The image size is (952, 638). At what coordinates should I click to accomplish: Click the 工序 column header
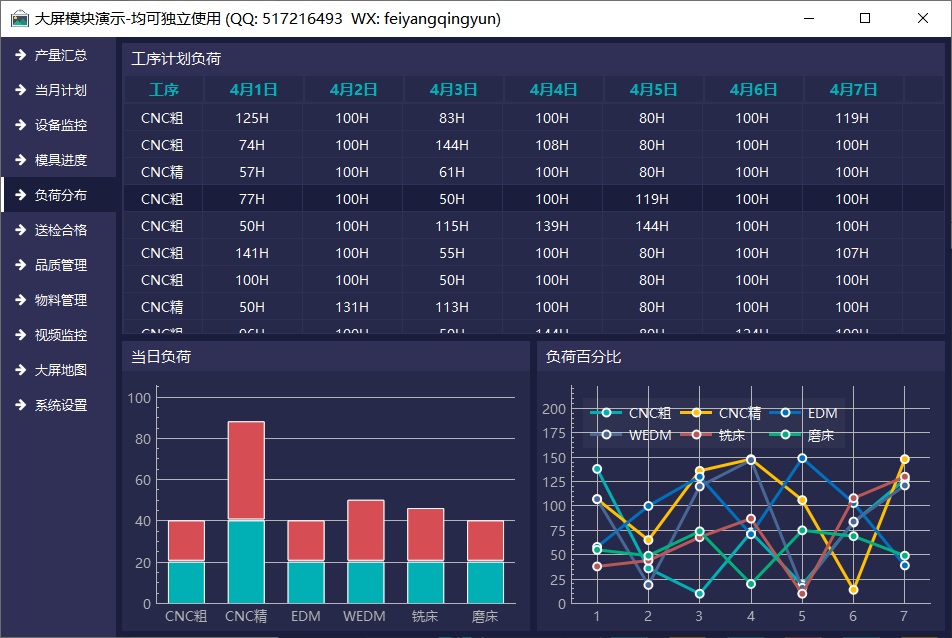[x=164, y=89]
